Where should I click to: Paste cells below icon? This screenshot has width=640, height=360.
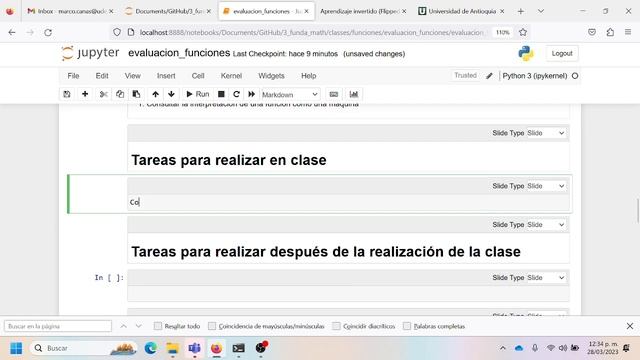(136, 94)
